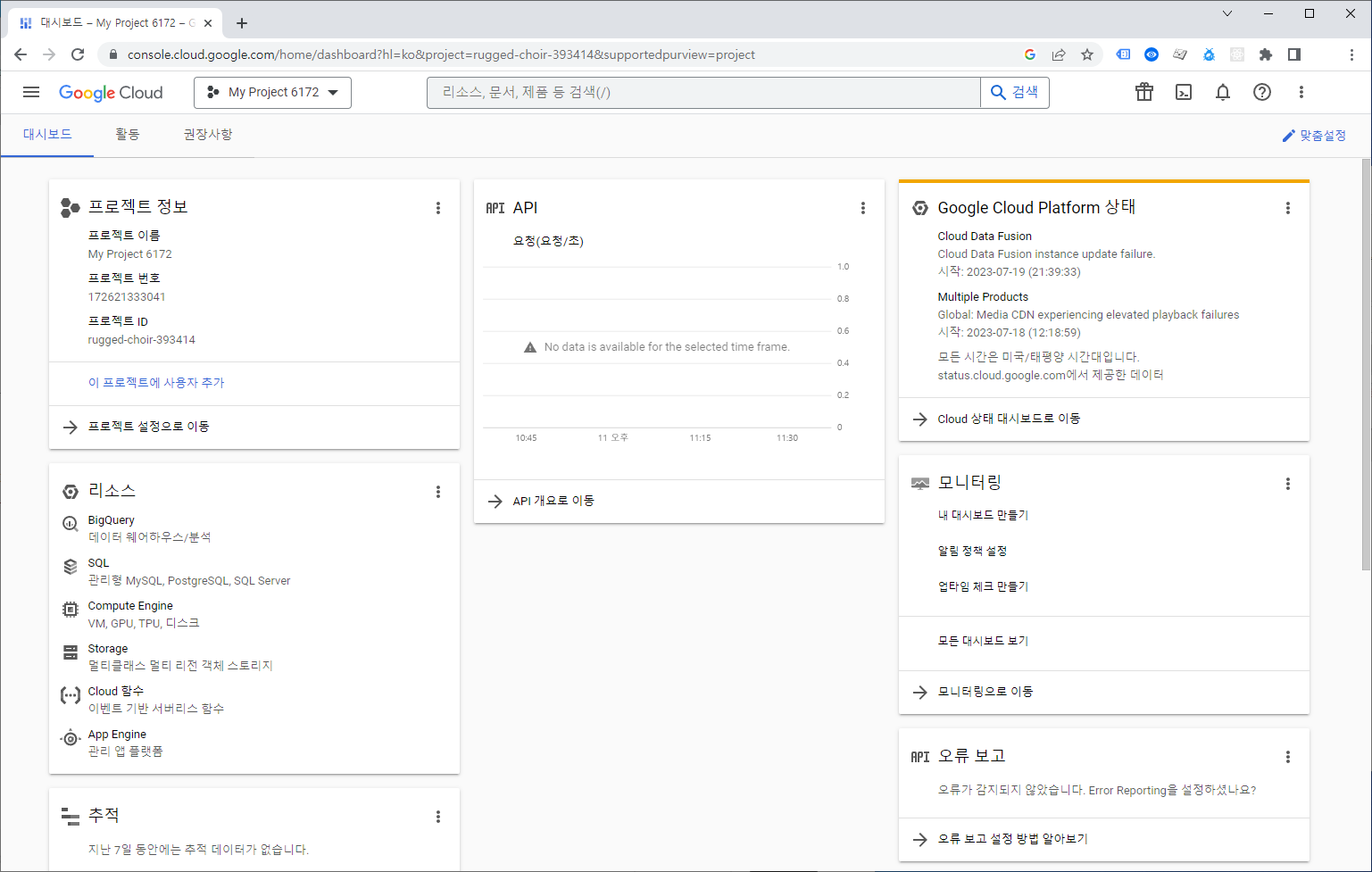Open the gift free trial icon
This screenshot has width=1372, height=872.
[1144, 92]
